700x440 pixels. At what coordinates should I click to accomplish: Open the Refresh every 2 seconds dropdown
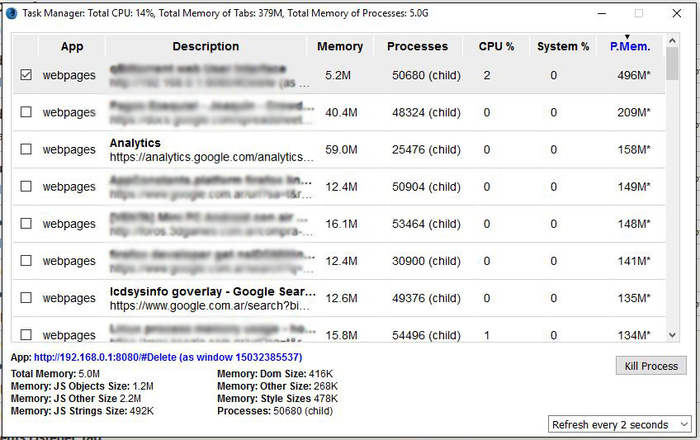click(620, 424)
